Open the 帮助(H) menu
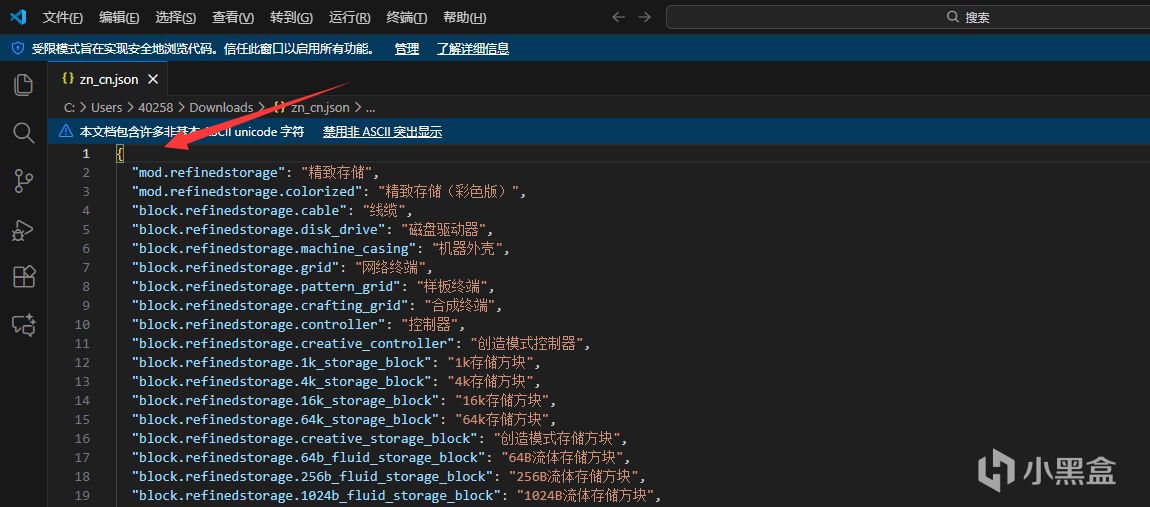This screenshot has height=507, width=1150. point(464,18)
